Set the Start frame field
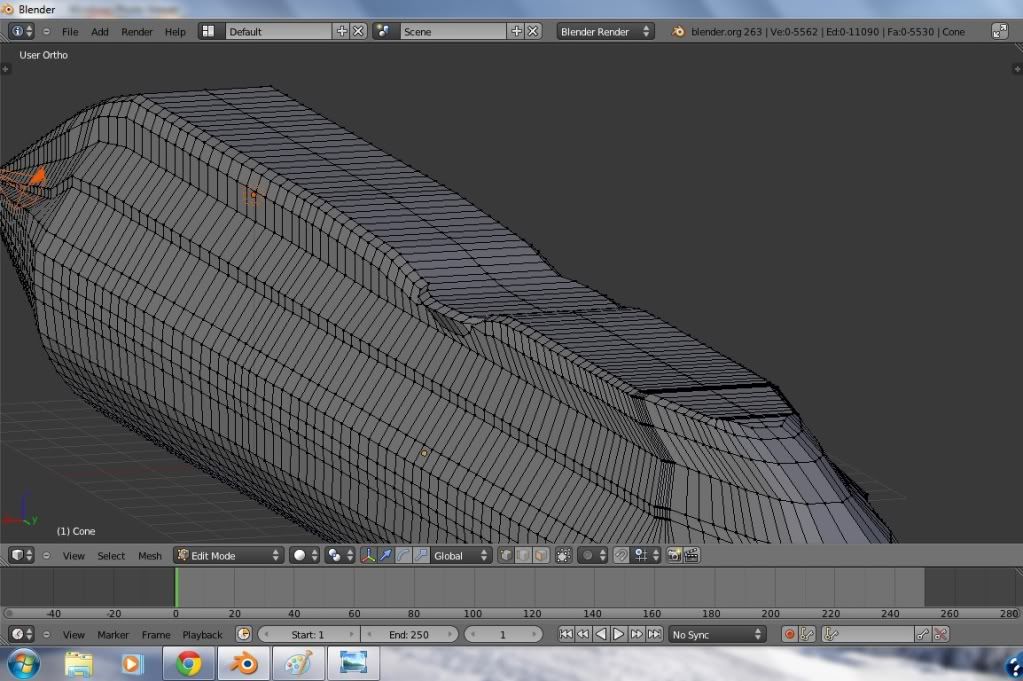This screenshot has height=681, width=1023. pyautogui.click(x=308, y=634)
